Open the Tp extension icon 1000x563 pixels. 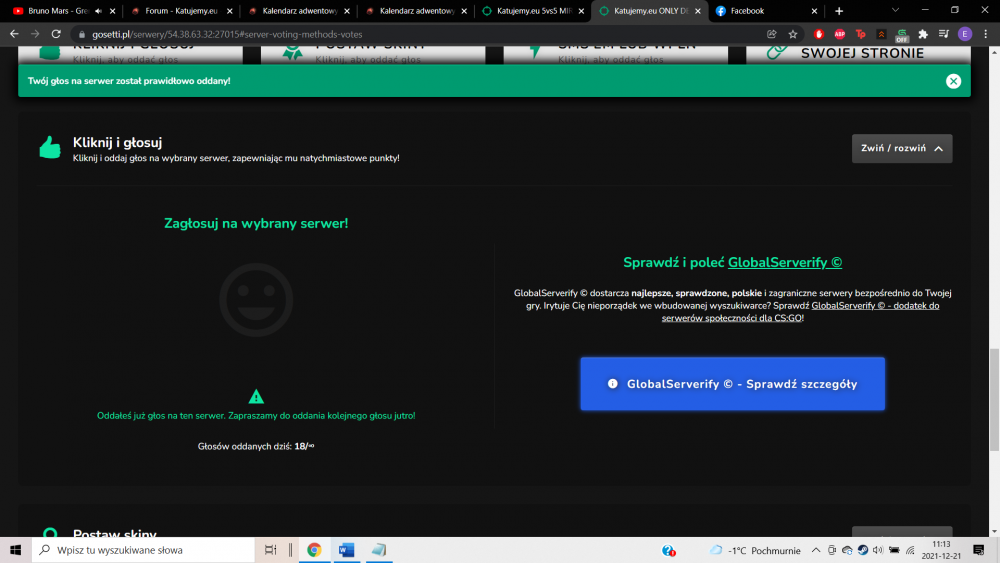(860, 34)
